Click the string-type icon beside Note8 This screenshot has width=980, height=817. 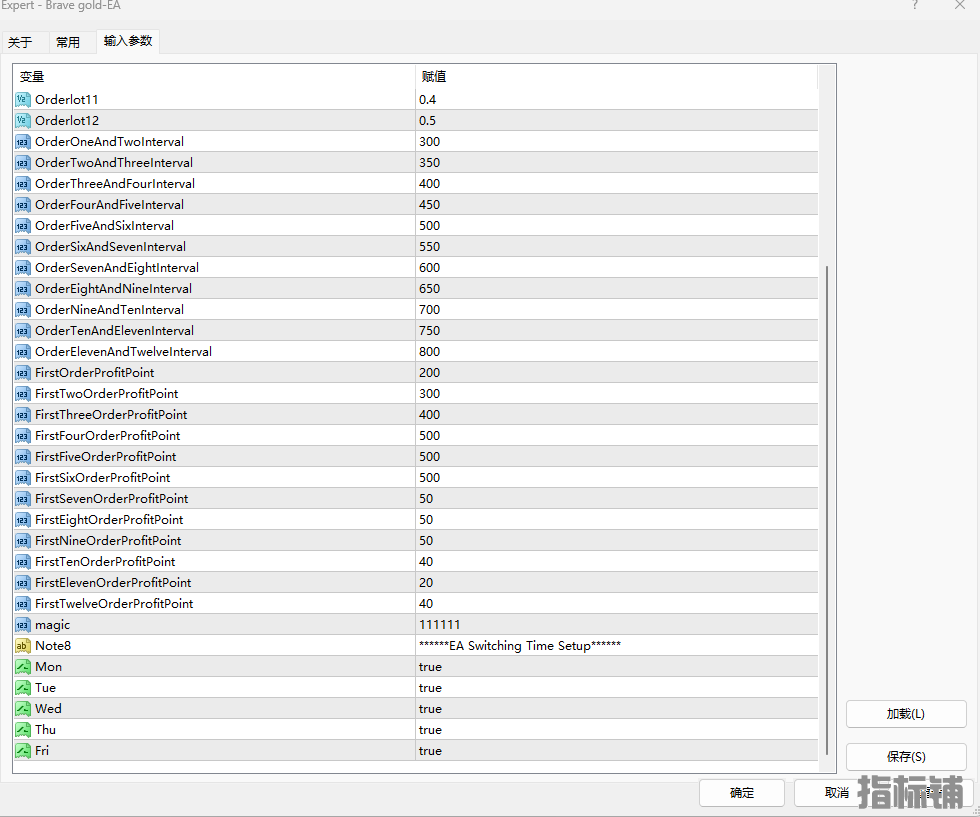coord(22,646)
